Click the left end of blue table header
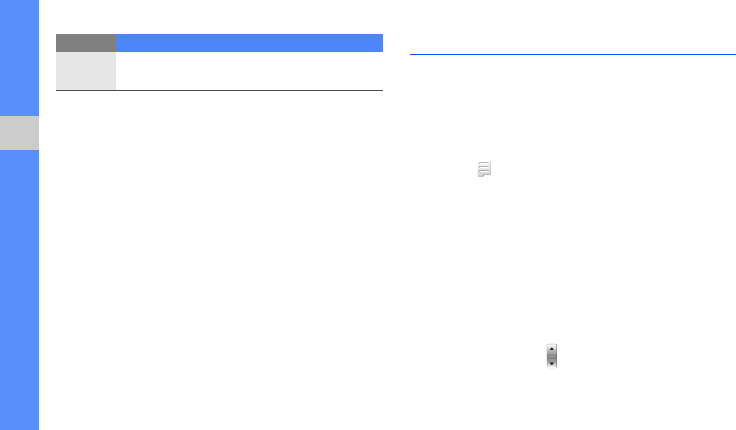The image size is (736, 430). [x=120, y=43]
